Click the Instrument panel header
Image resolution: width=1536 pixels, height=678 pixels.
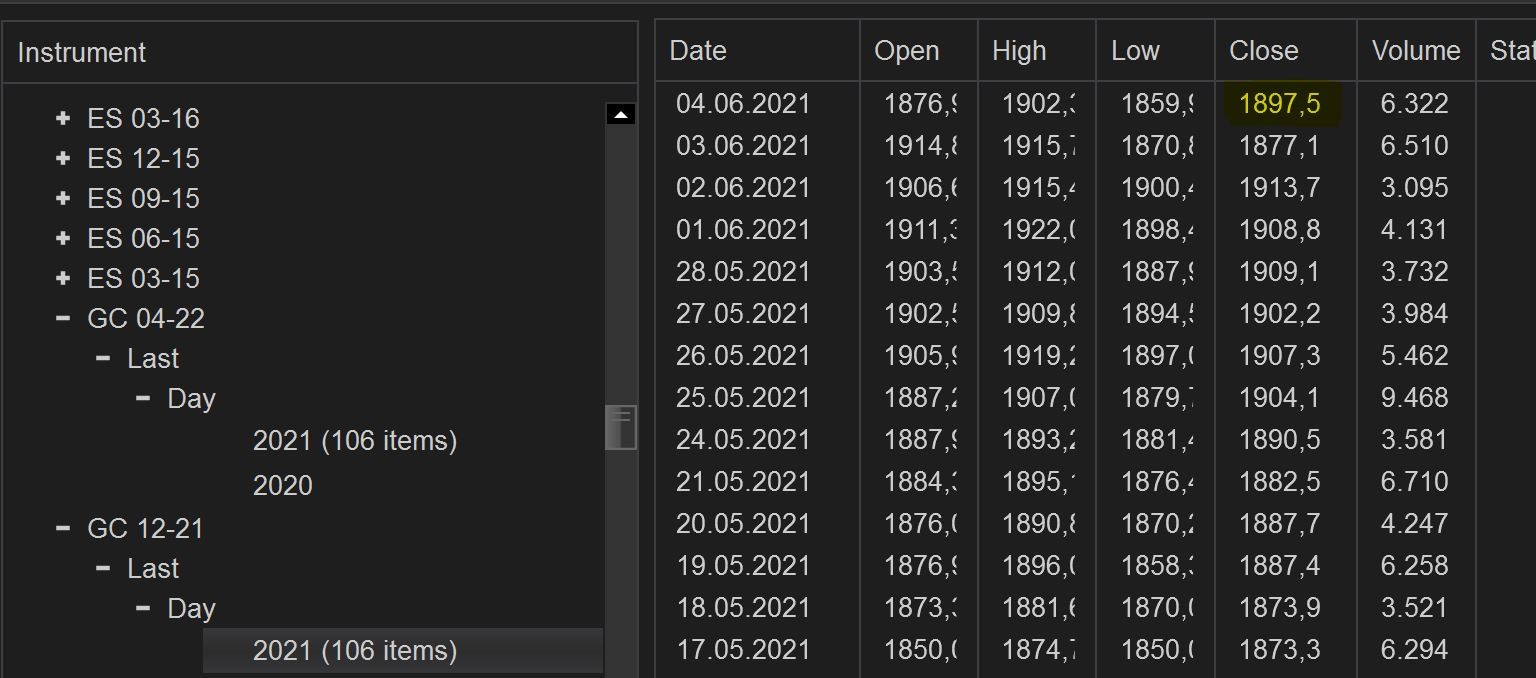tap(320, 52)
